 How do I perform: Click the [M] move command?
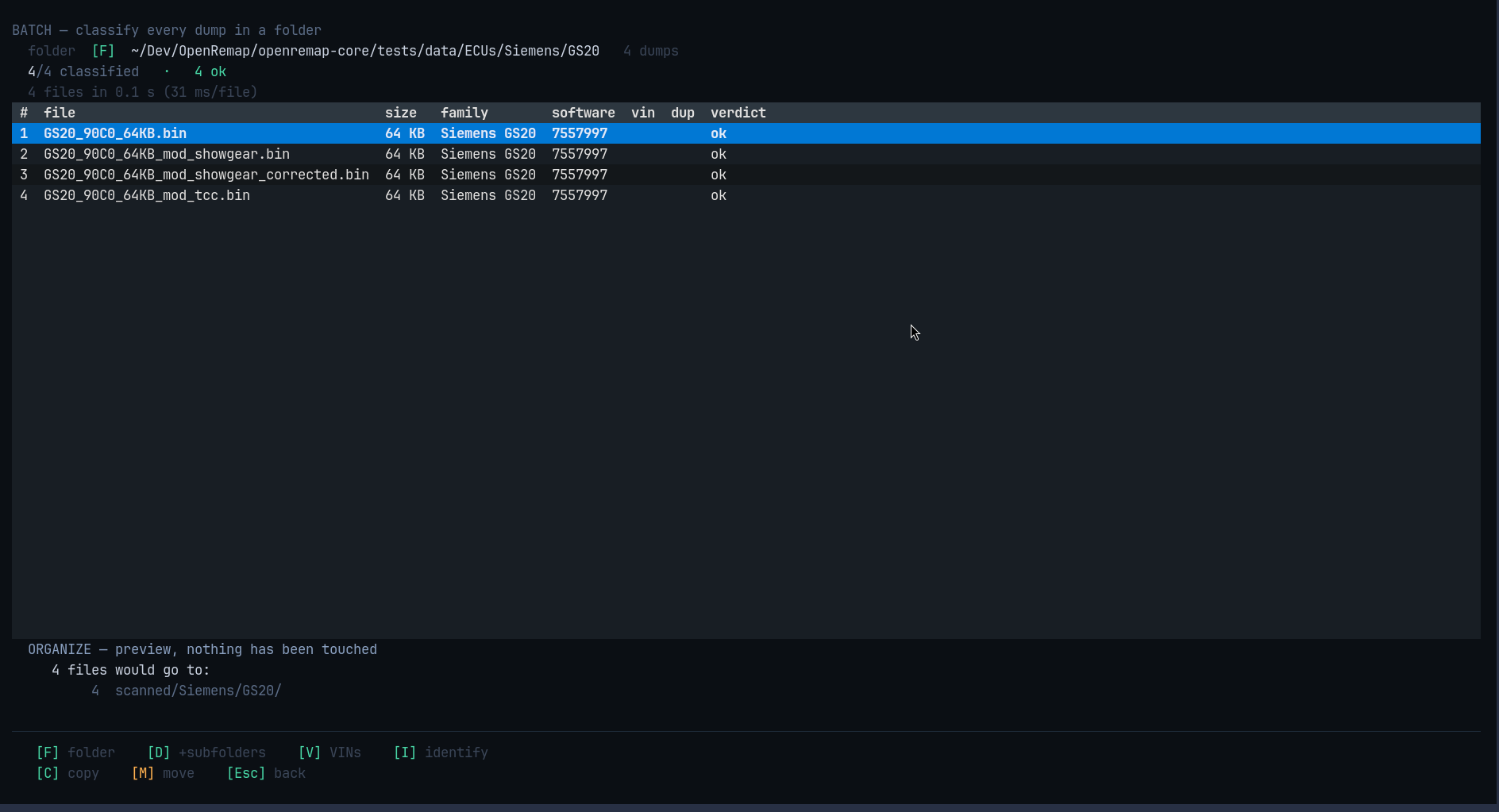click(x=163, y=773)
